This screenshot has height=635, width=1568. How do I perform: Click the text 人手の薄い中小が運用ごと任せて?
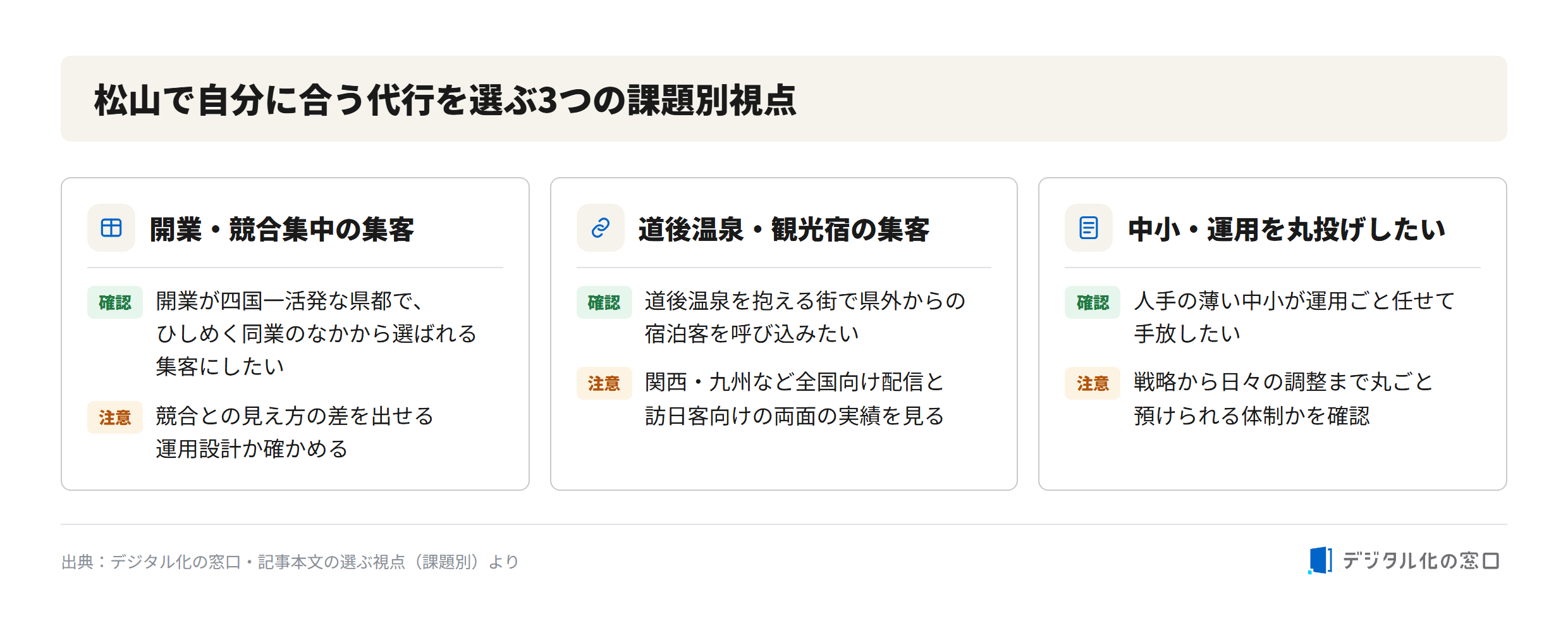pos(1294,301)
